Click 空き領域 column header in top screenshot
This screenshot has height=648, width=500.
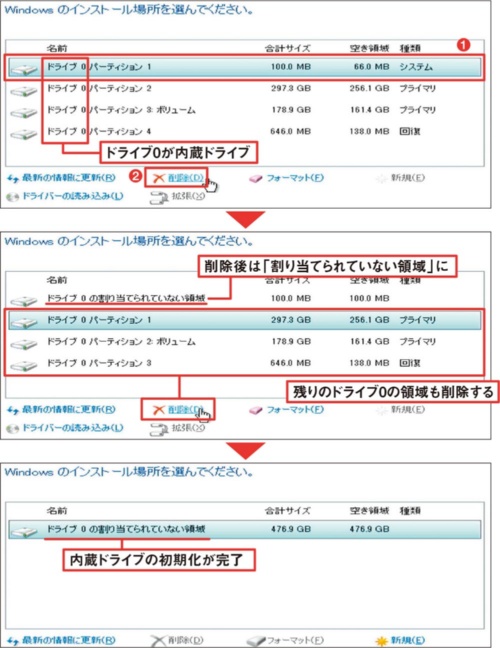pos(369,48)
